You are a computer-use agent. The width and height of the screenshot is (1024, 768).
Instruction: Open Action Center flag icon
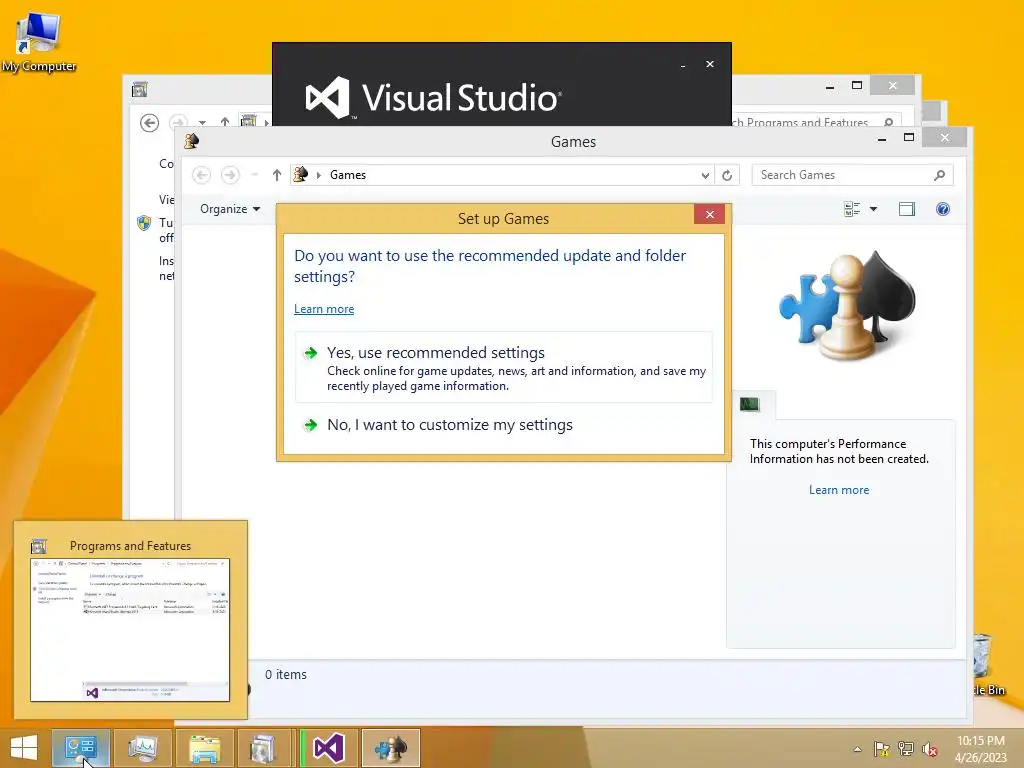click(x=882, y=749)
